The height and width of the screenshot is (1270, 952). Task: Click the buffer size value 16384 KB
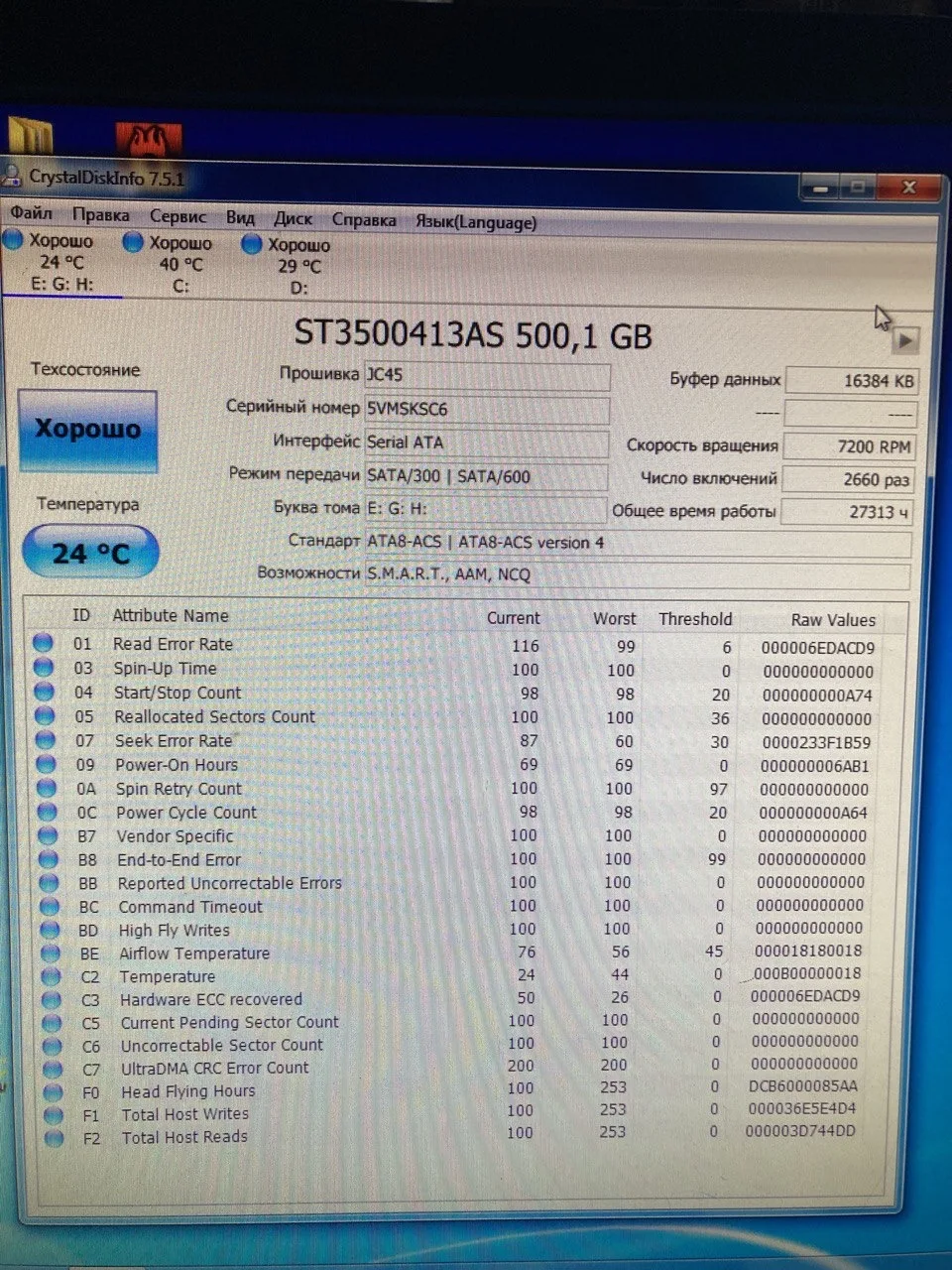pos(852,381)
